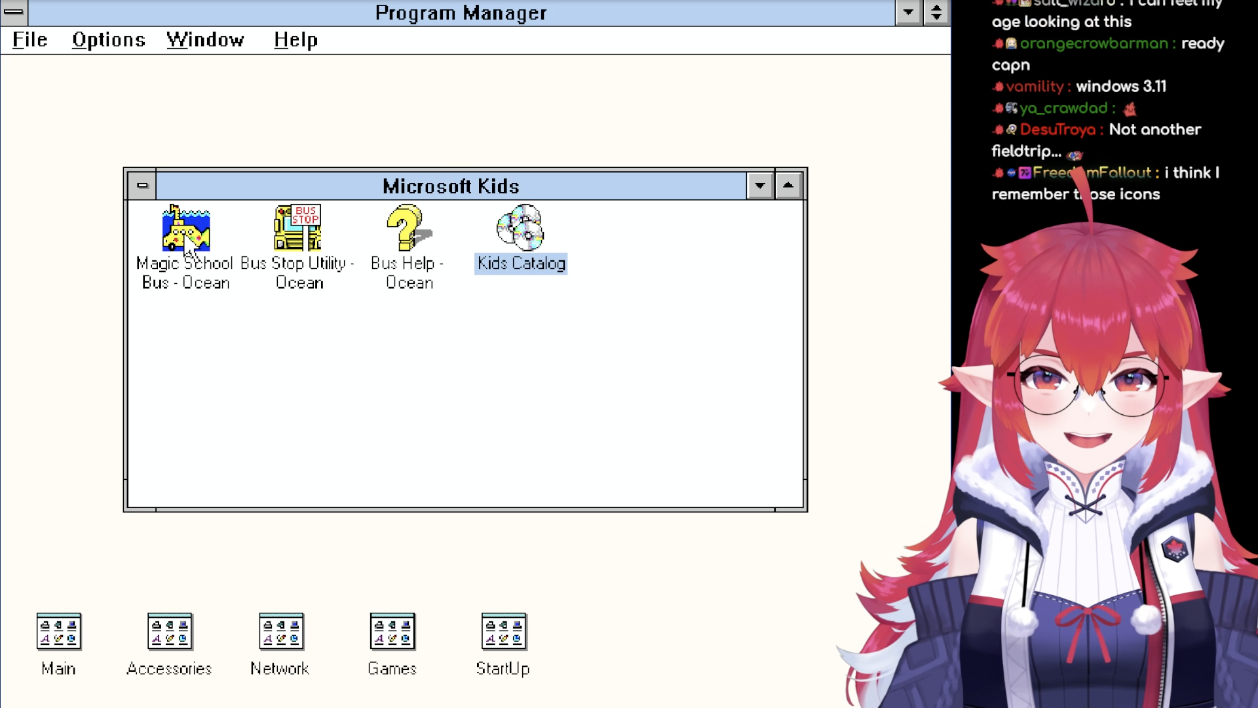Maximize the Microsoft Kids window

click(x=788, y=186)
